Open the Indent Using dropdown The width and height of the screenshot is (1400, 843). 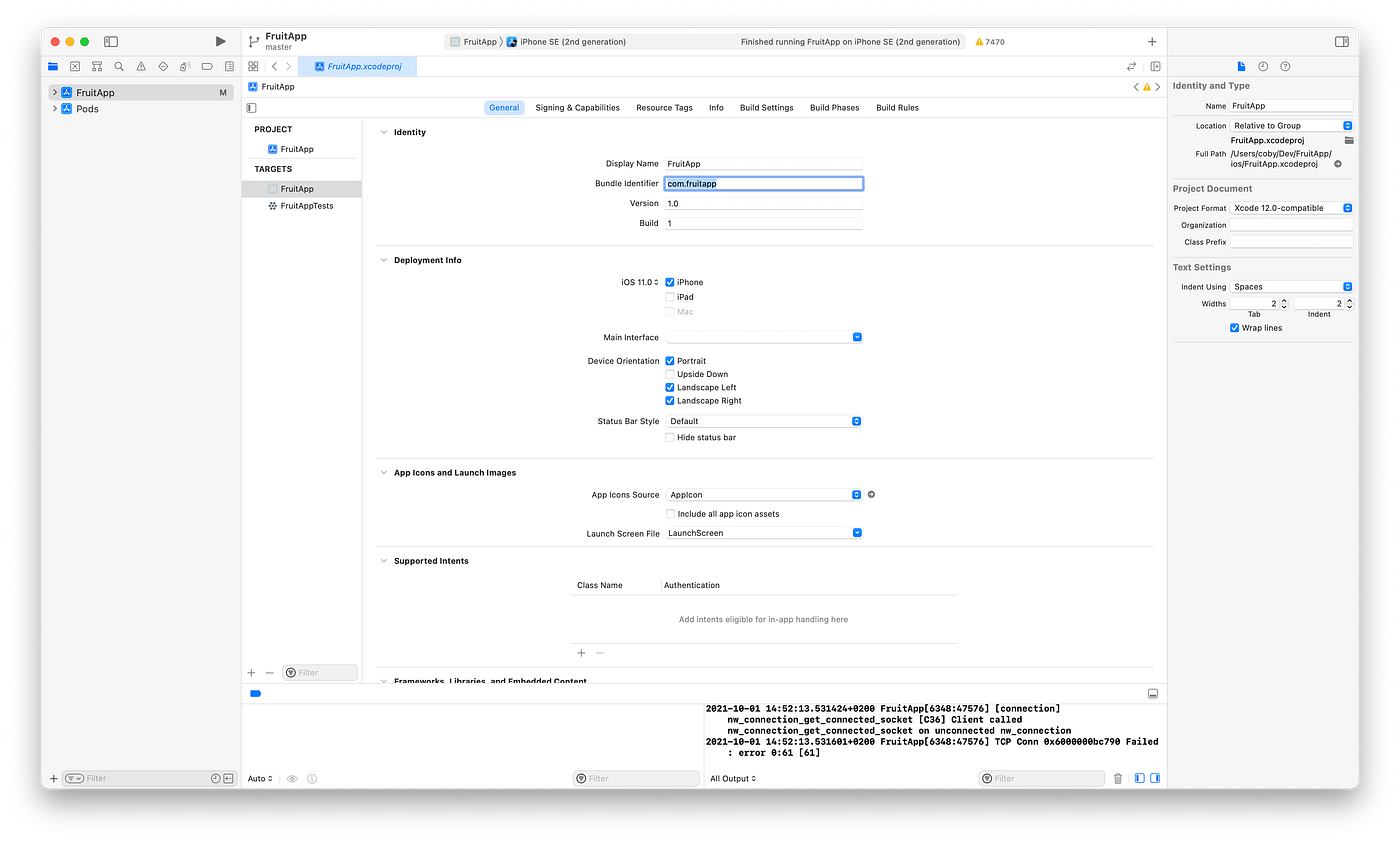pyautogui.click(x=1291, y=287)
